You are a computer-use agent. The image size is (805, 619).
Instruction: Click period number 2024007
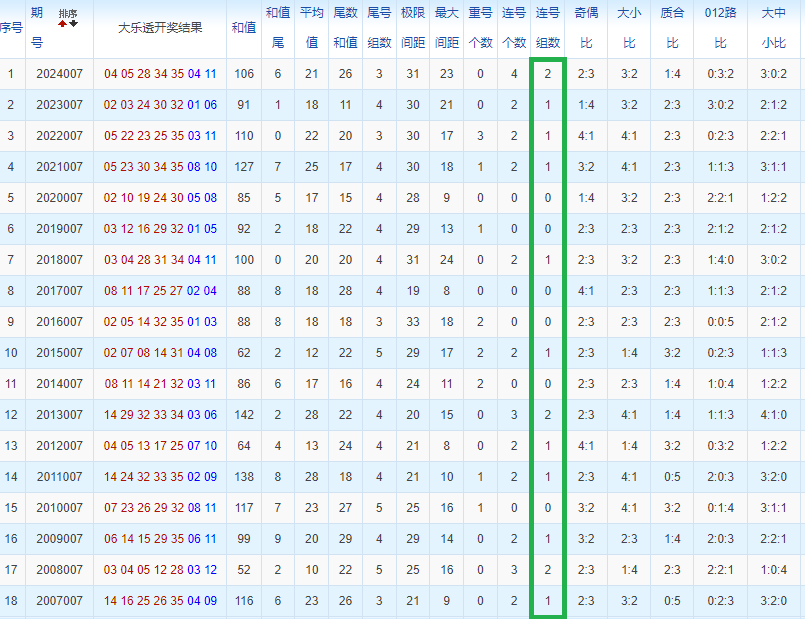pos(59,74)
